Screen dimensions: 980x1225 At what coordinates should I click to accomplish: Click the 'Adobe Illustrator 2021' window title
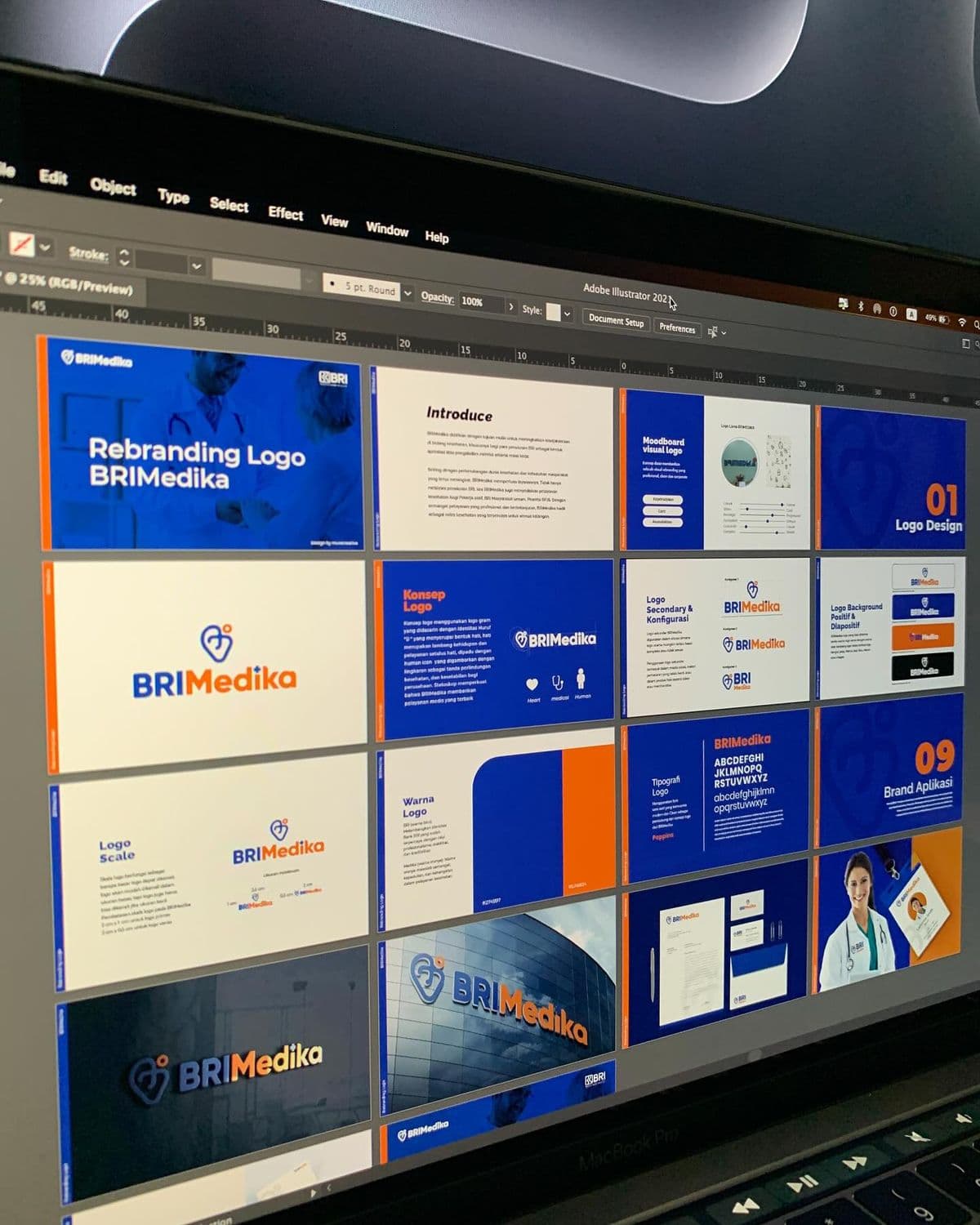[630, 293]
